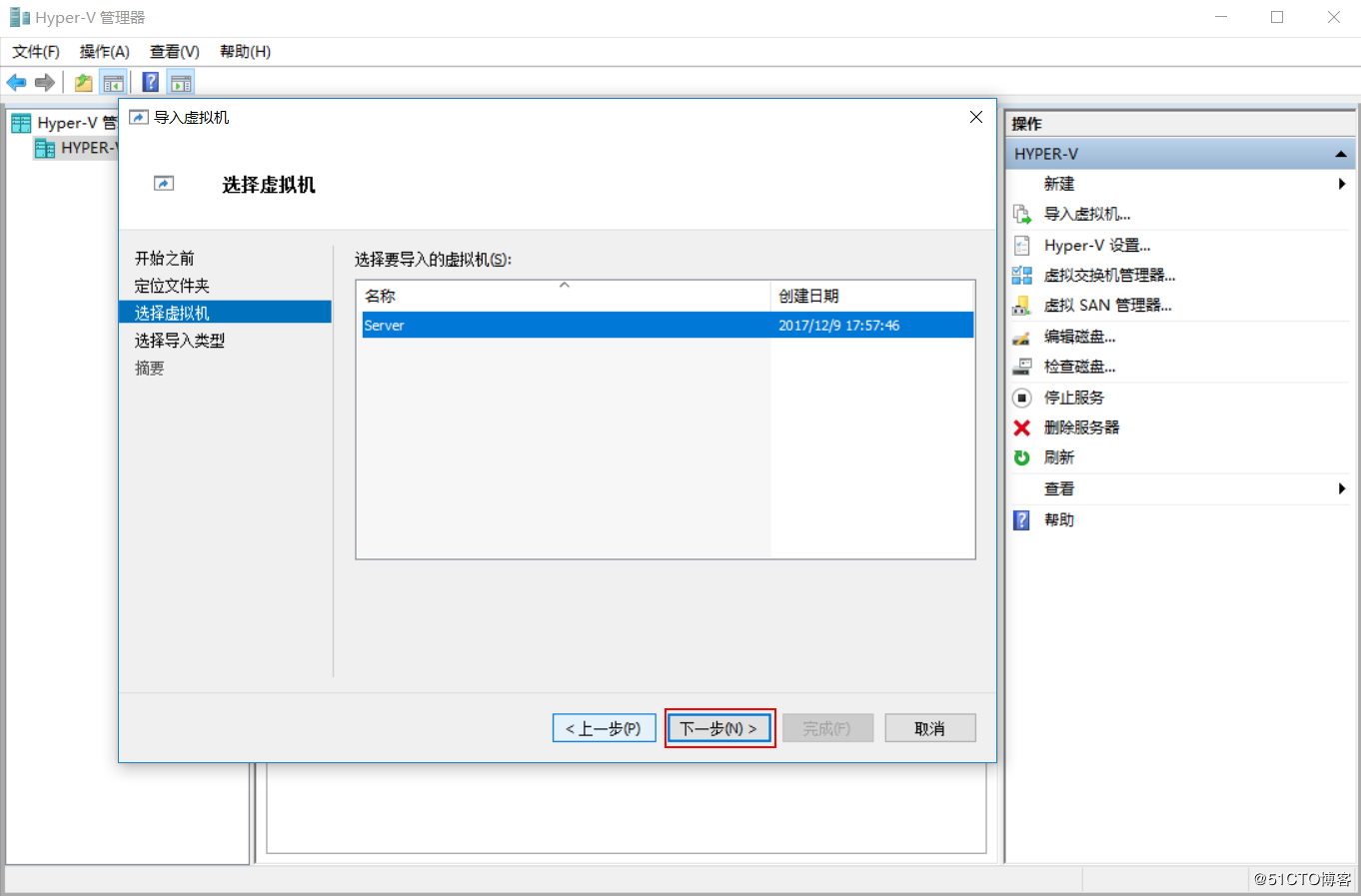
Task: Click the 取消 button
Action: click(929, 728)
